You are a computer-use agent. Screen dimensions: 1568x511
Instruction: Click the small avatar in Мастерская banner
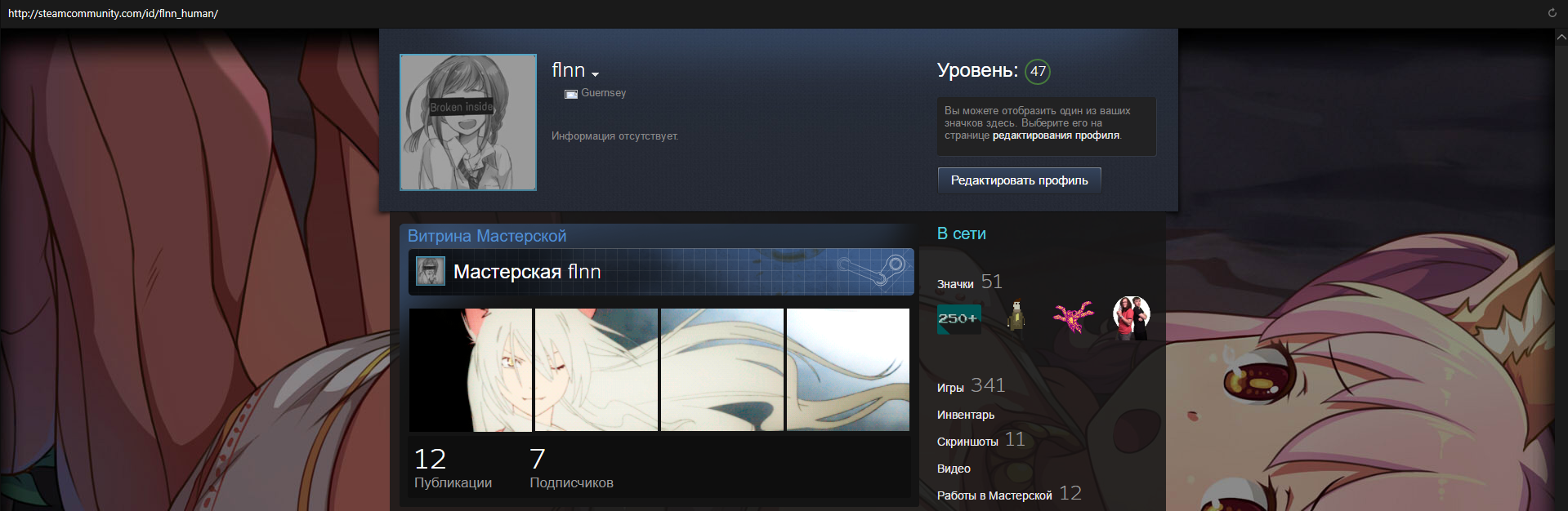pos(431,271)
